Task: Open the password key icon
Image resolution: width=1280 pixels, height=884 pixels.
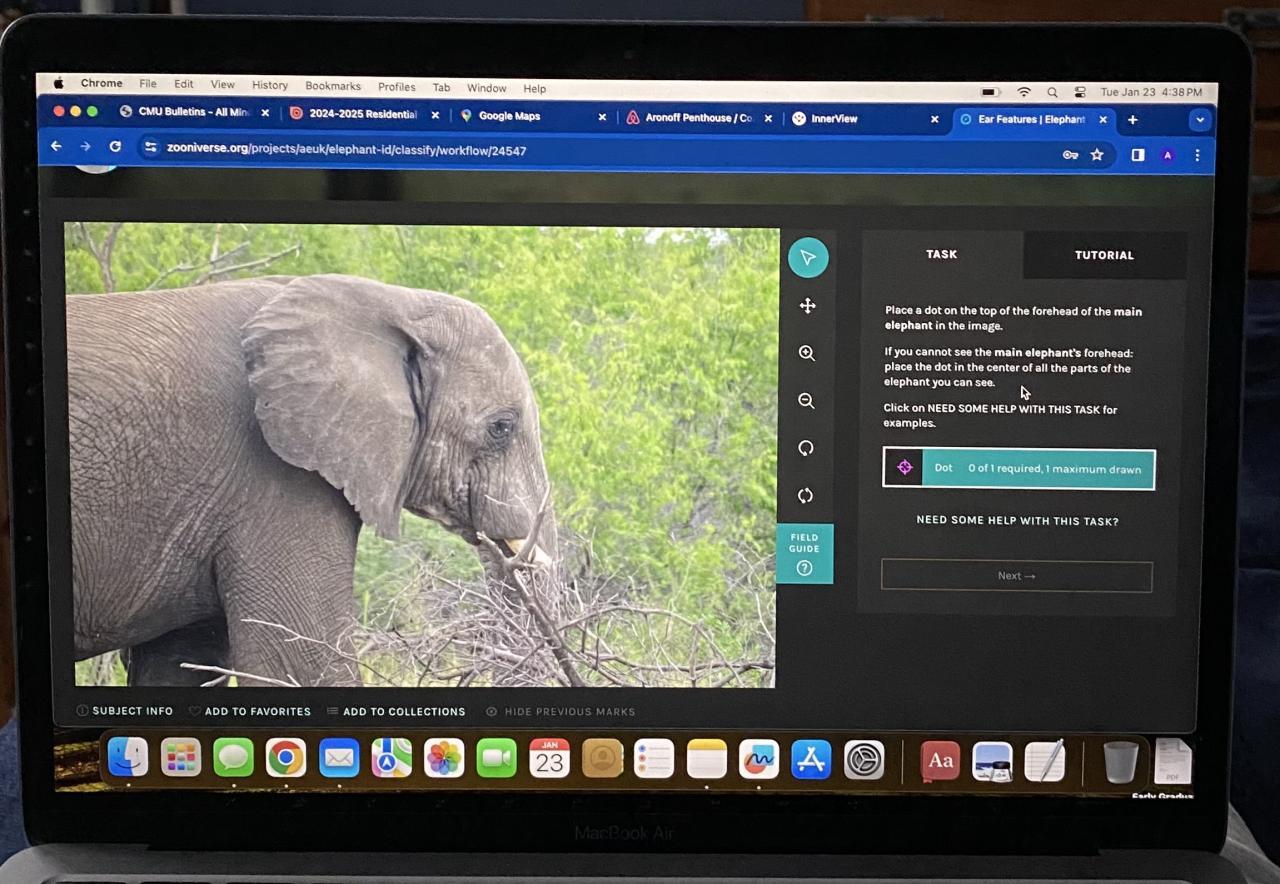Action: (1070, 155)
